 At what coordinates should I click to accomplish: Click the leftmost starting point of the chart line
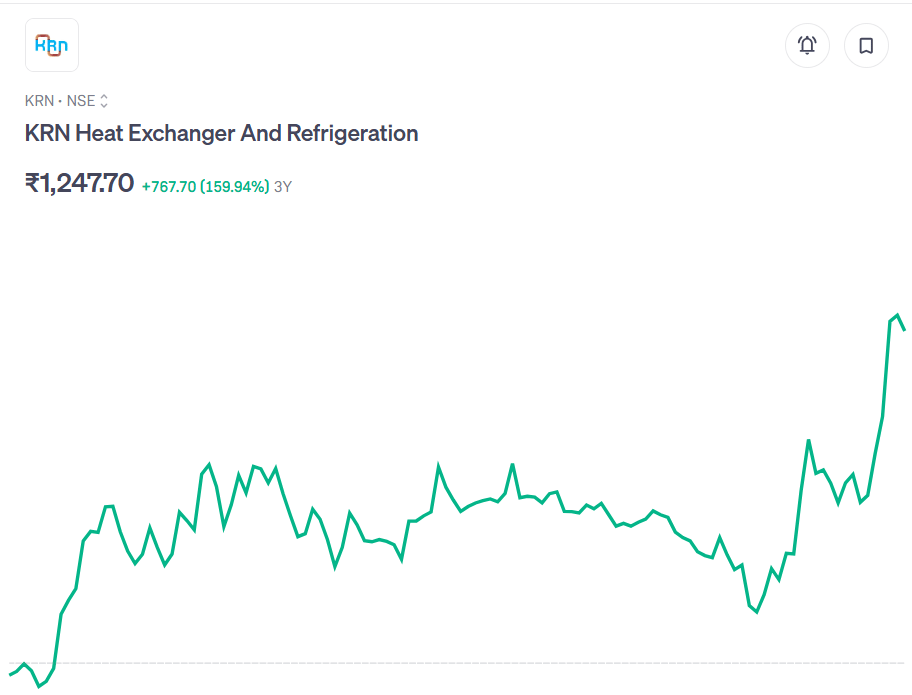(11, 675)
